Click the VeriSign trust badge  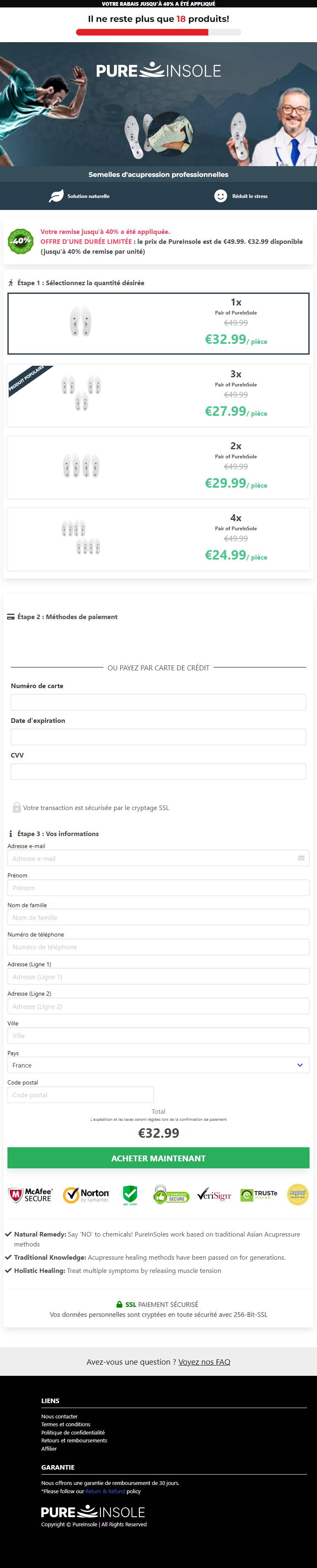[214, 1195]
